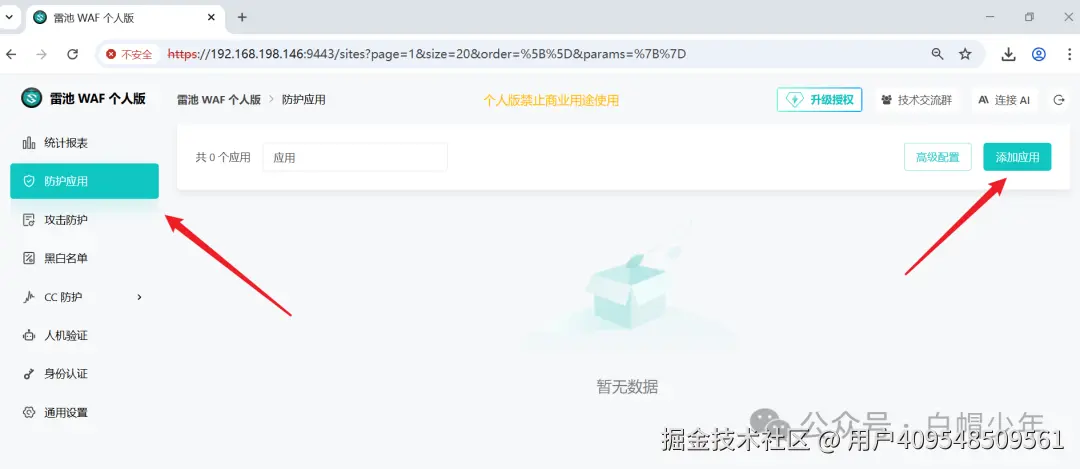The height and width of the screenshot is (469, 1080).
Task: Click the 升级授权 upgrade button
Action: pos(820,100)
